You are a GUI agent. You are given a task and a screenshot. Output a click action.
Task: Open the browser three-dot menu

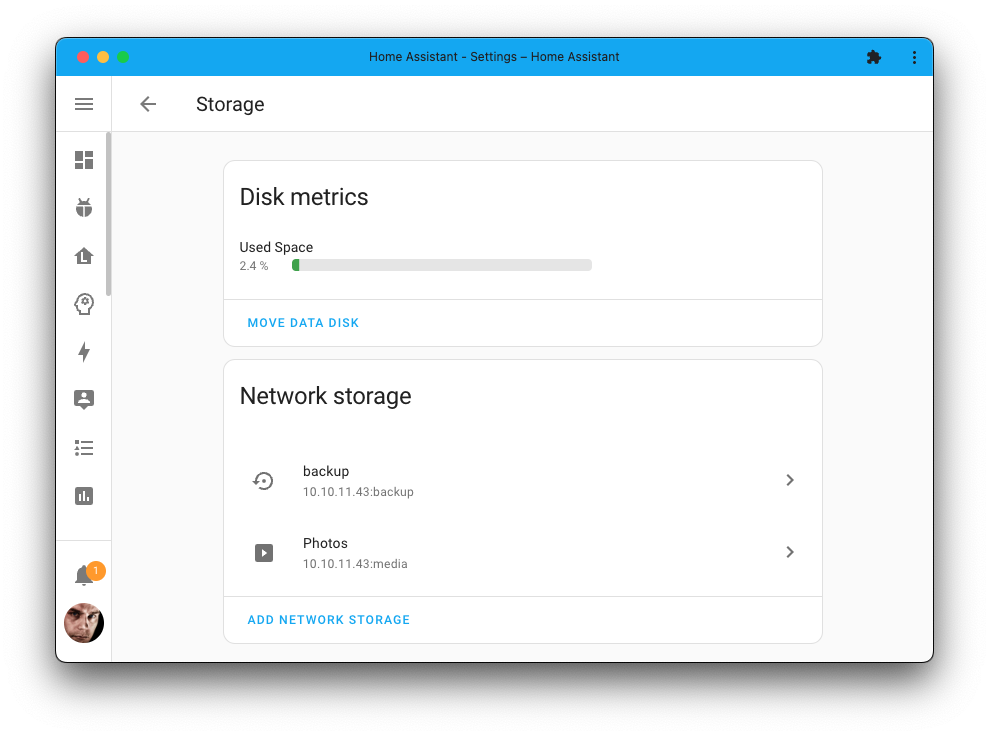tap(914, 57)
